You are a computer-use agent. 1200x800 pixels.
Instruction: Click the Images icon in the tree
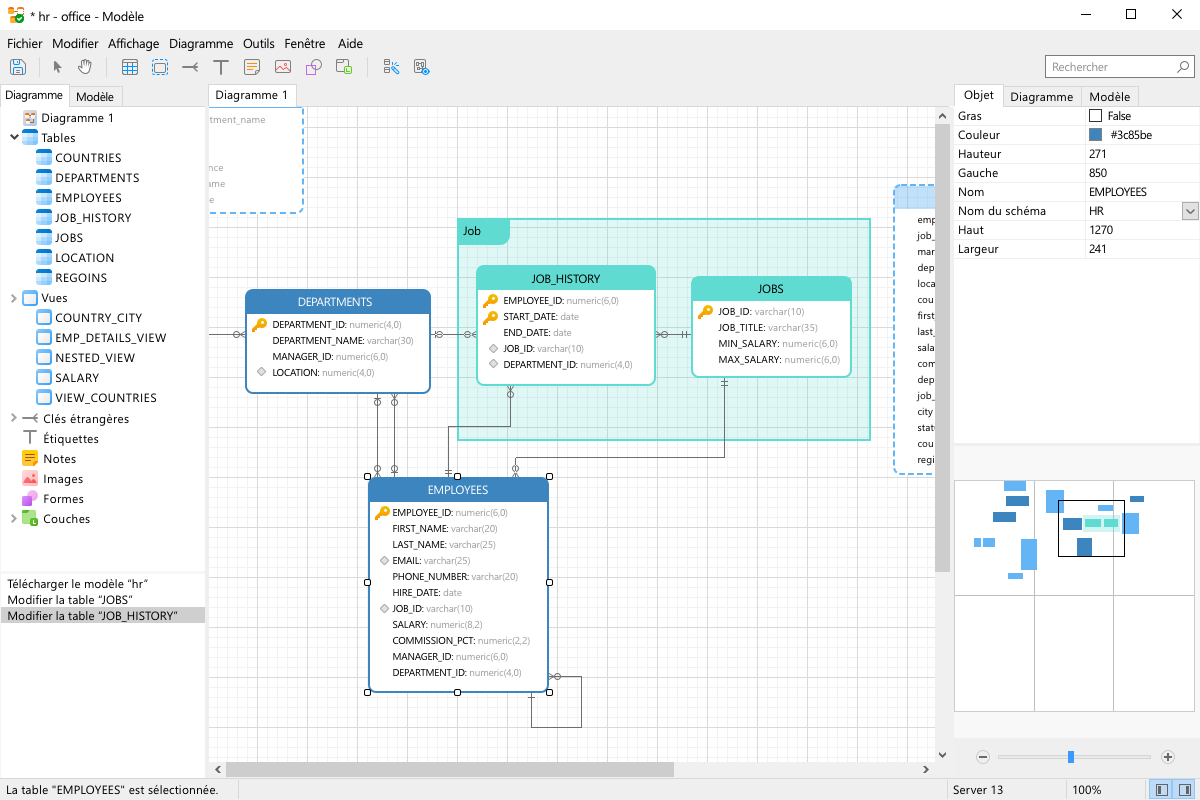30,478
